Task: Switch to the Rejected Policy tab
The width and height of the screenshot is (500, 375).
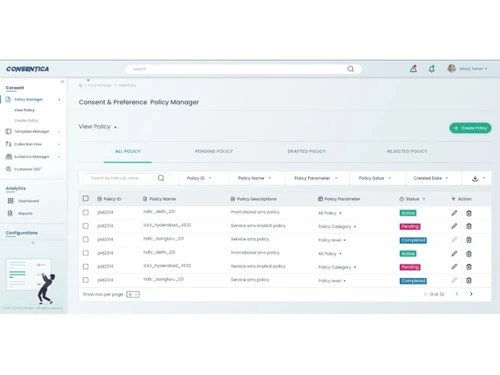Action: (407, 151)
